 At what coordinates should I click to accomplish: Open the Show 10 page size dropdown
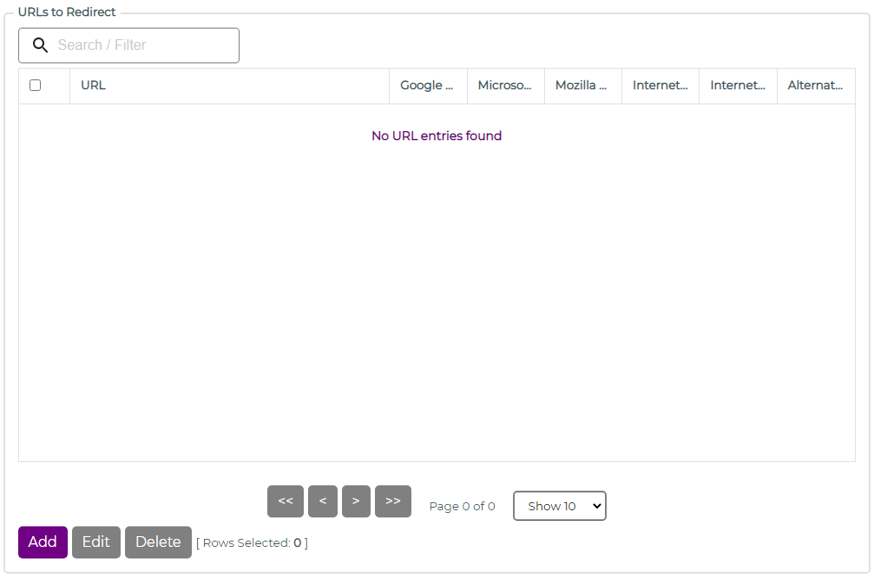559,506
